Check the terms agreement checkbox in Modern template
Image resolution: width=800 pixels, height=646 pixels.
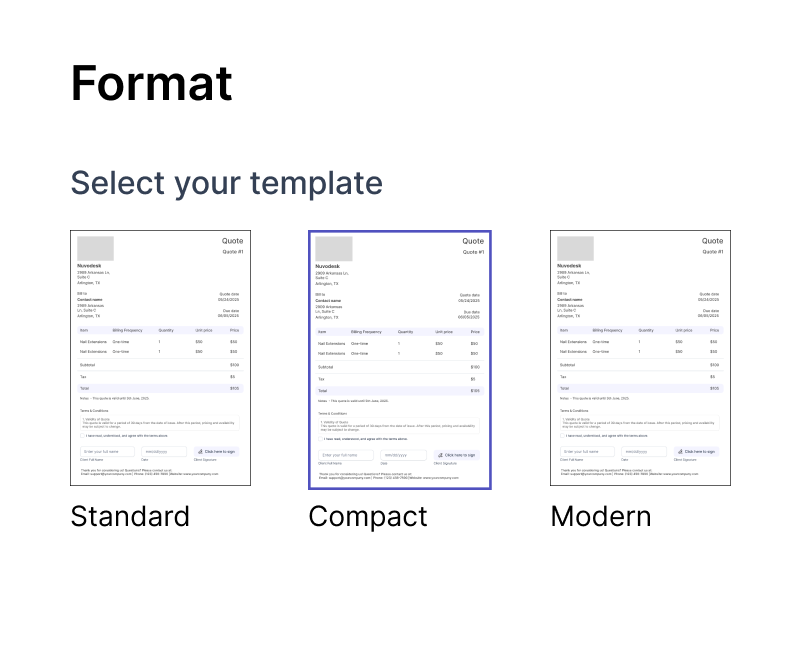tap(562, 435)
